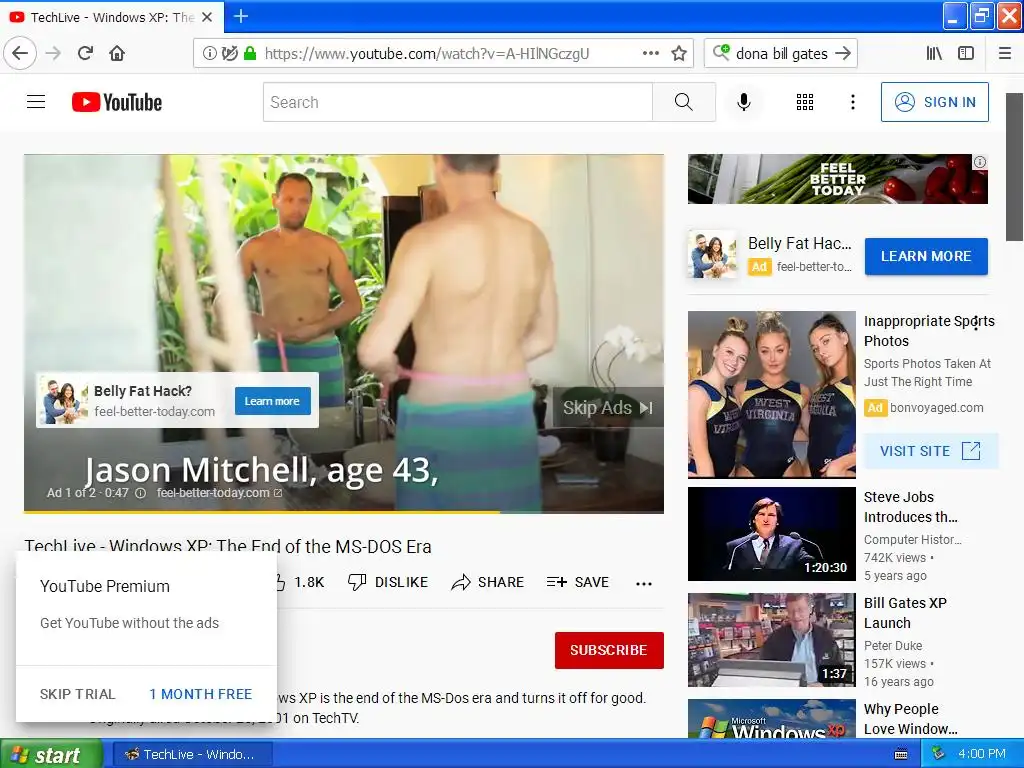Open a new browser tab with plus
1024x768 pixels.
pos(241,16)
